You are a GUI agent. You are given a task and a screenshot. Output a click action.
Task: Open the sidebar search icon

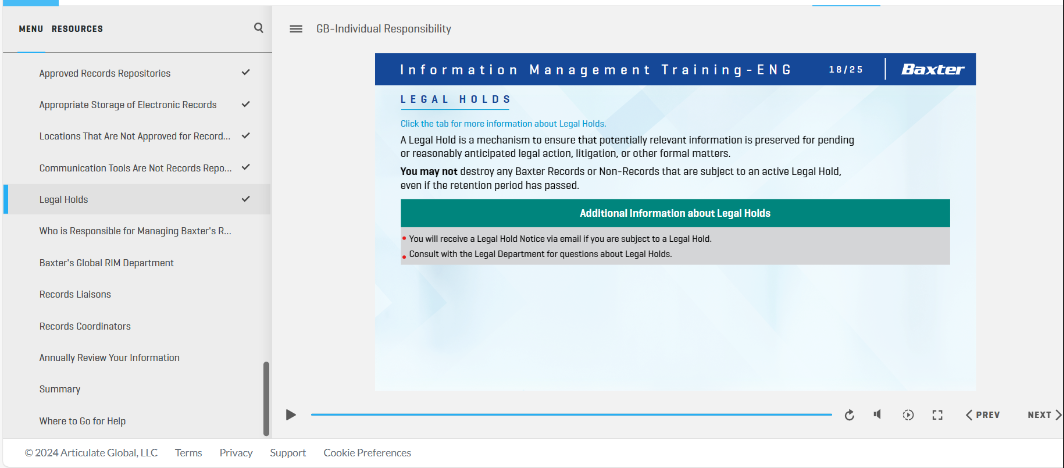point(259,28)
